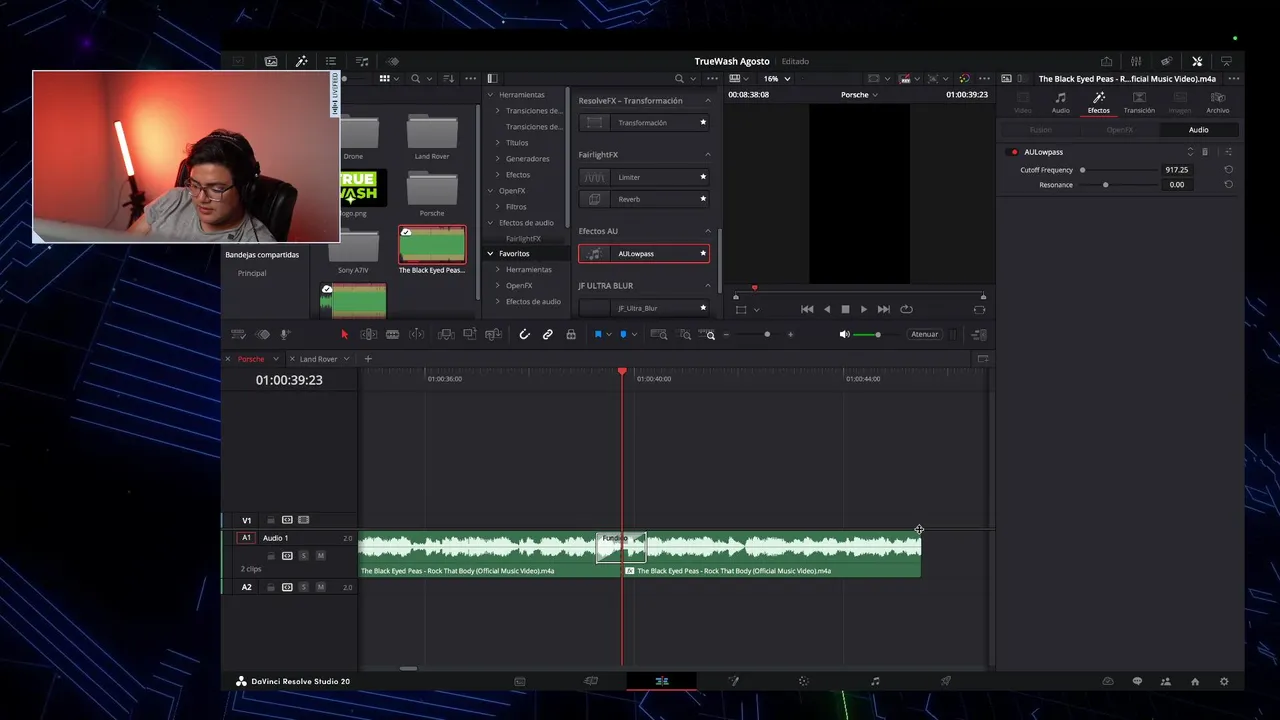The image size is (1280, 720).
Task: Click the Stop playback button
Action: point(845,309)
